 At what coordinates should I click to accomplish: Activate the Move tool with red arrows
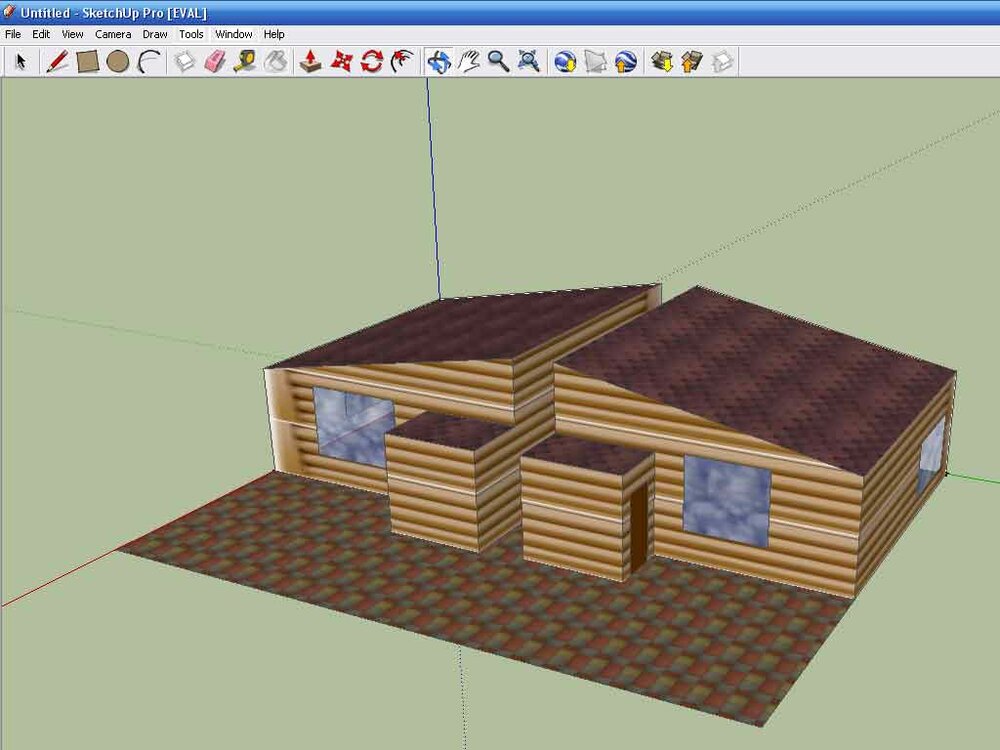[x=341, y=62]
